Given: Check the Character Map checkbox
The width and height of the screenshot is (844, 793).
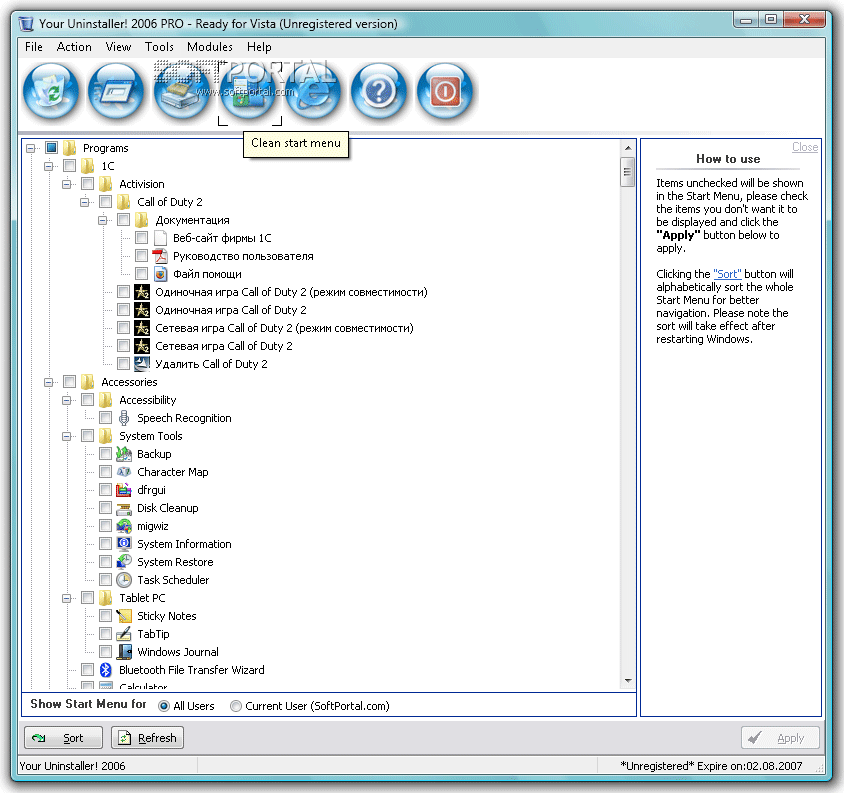Looking at the screenshot, I should 106,472.
